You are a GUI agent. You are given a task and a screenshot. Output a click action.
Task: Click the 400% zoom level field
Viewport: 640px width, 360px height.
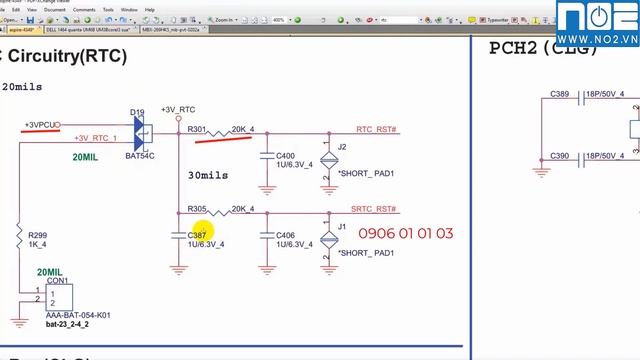click(279, 20)
